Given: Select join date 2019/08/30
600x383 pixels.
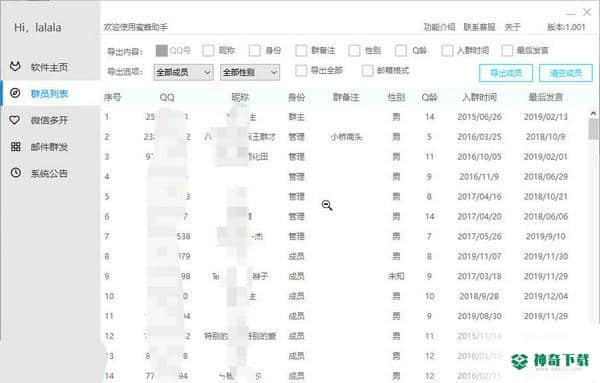Looking at the screenshot, I should pyautogui.click(x=479, y=316).
